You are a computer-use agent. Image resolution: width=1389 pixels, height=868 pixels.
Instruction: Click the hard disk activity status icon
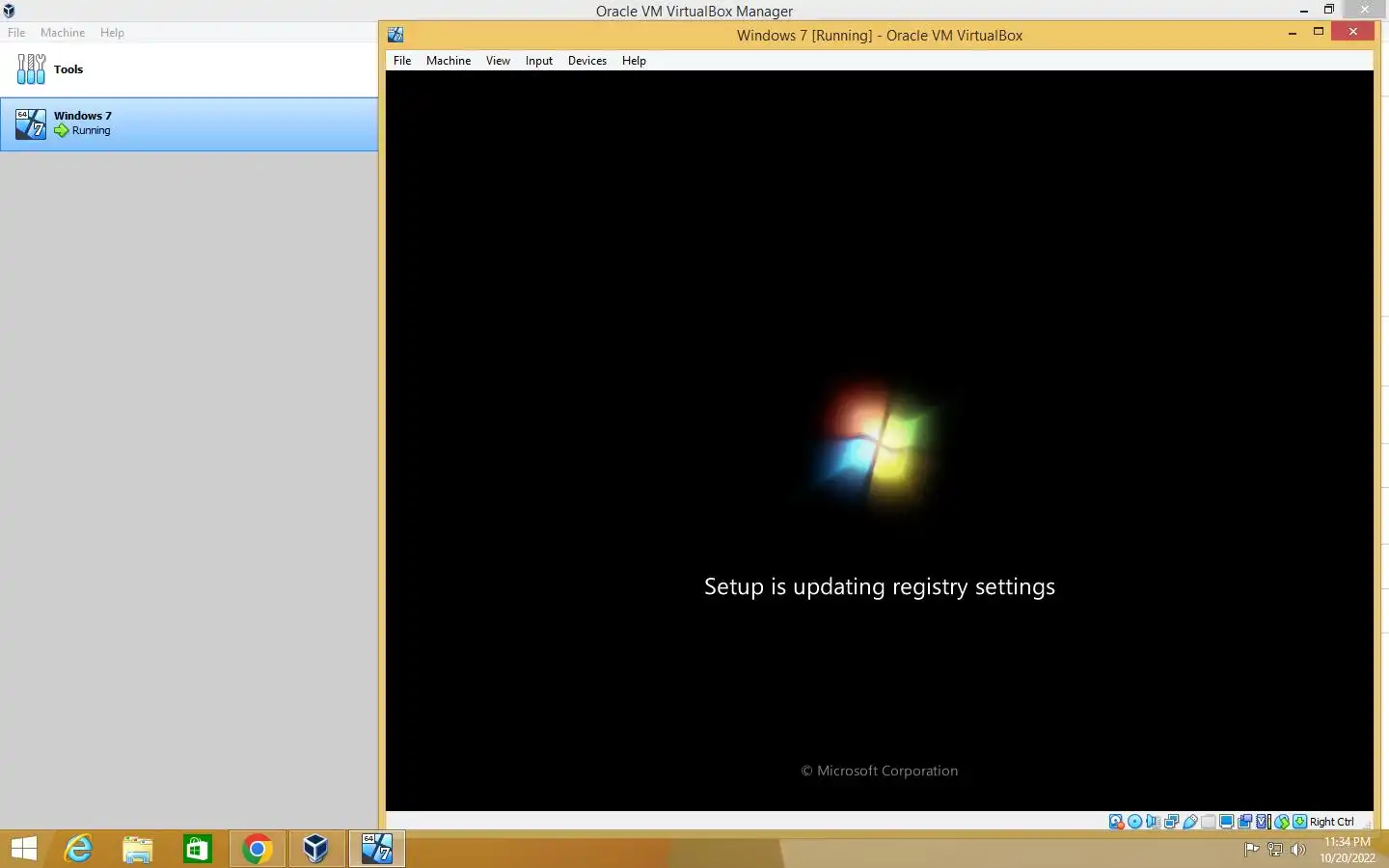(1116, 822)
